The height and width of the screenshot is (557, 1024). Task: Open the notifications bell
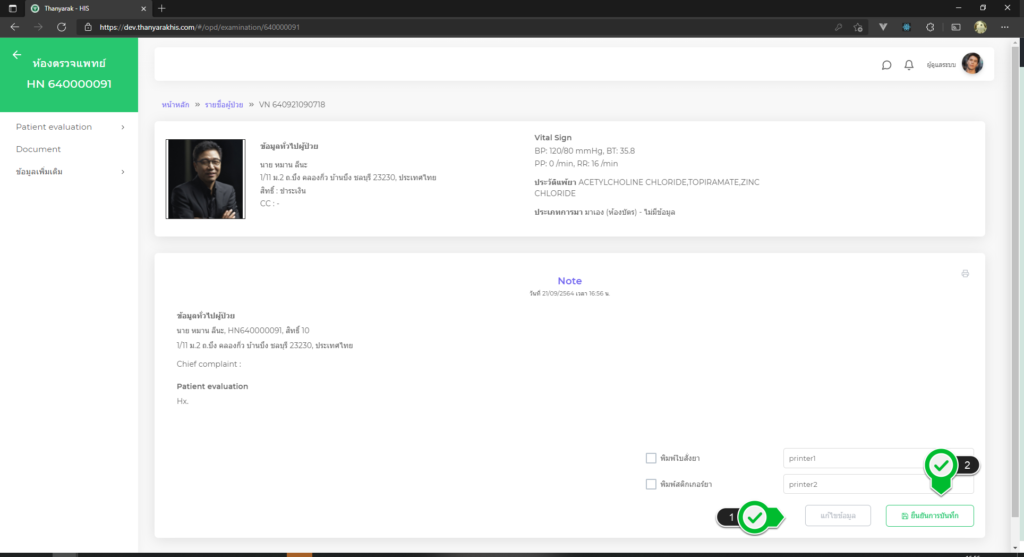(909, 65)
